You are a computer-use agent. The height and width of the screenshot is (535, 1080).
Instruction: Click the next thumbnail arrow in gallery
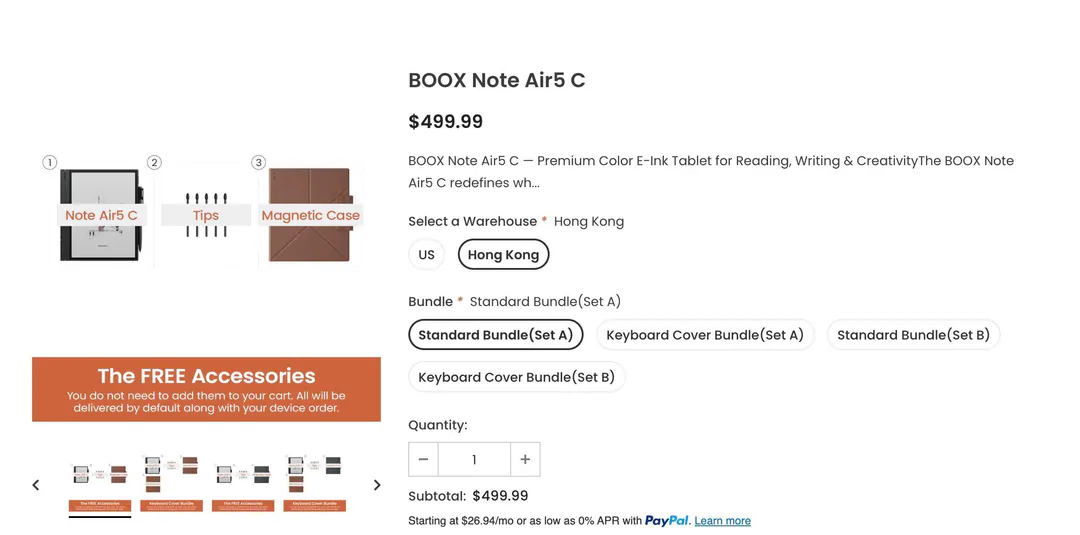pyautogui.click(x=377, y=485)
